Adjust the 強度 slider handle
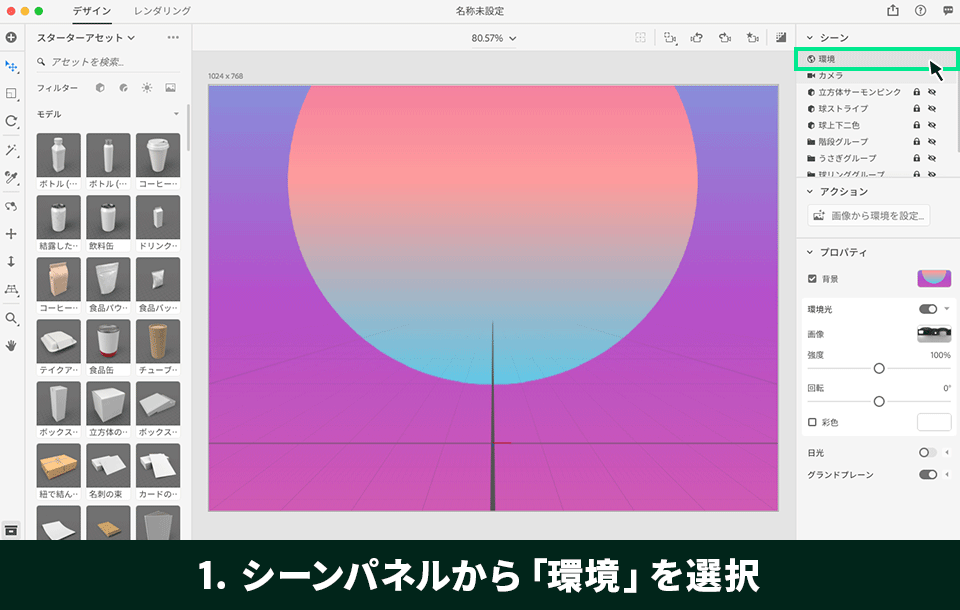This screenshot has width=960, height=610. click(x=879, y=369)
